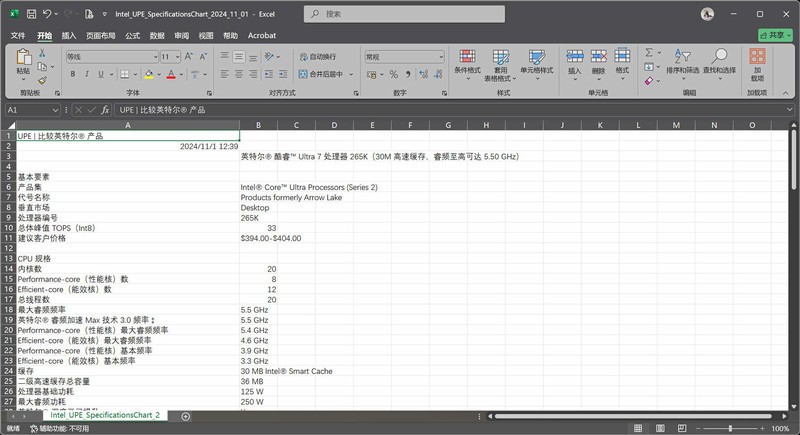Click the Undo arrow in title bar

pyautogui.click(x=47, y=14)
